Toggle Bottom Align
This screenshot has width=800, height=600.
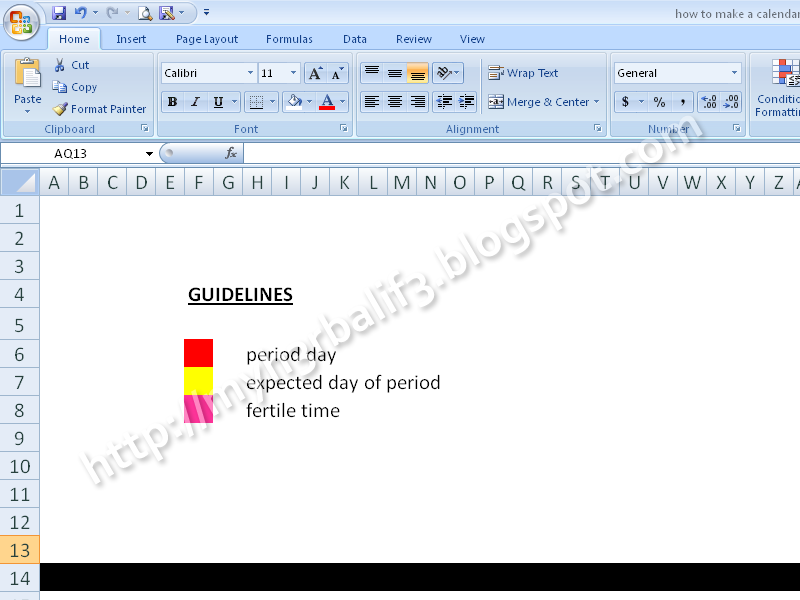click(x=417, y=73)
